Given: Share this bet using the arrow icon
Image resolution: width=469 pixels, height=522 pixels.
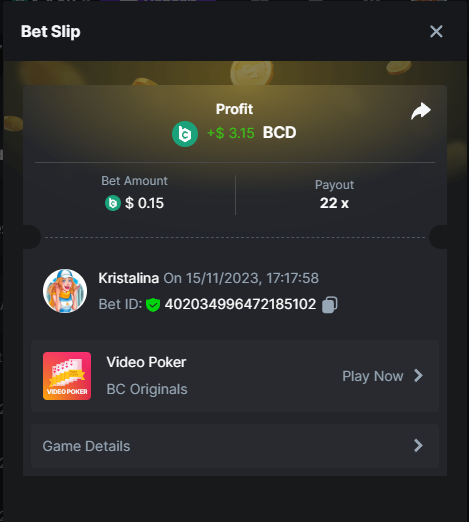Looking at the screenshot, I should pos(421,111).
